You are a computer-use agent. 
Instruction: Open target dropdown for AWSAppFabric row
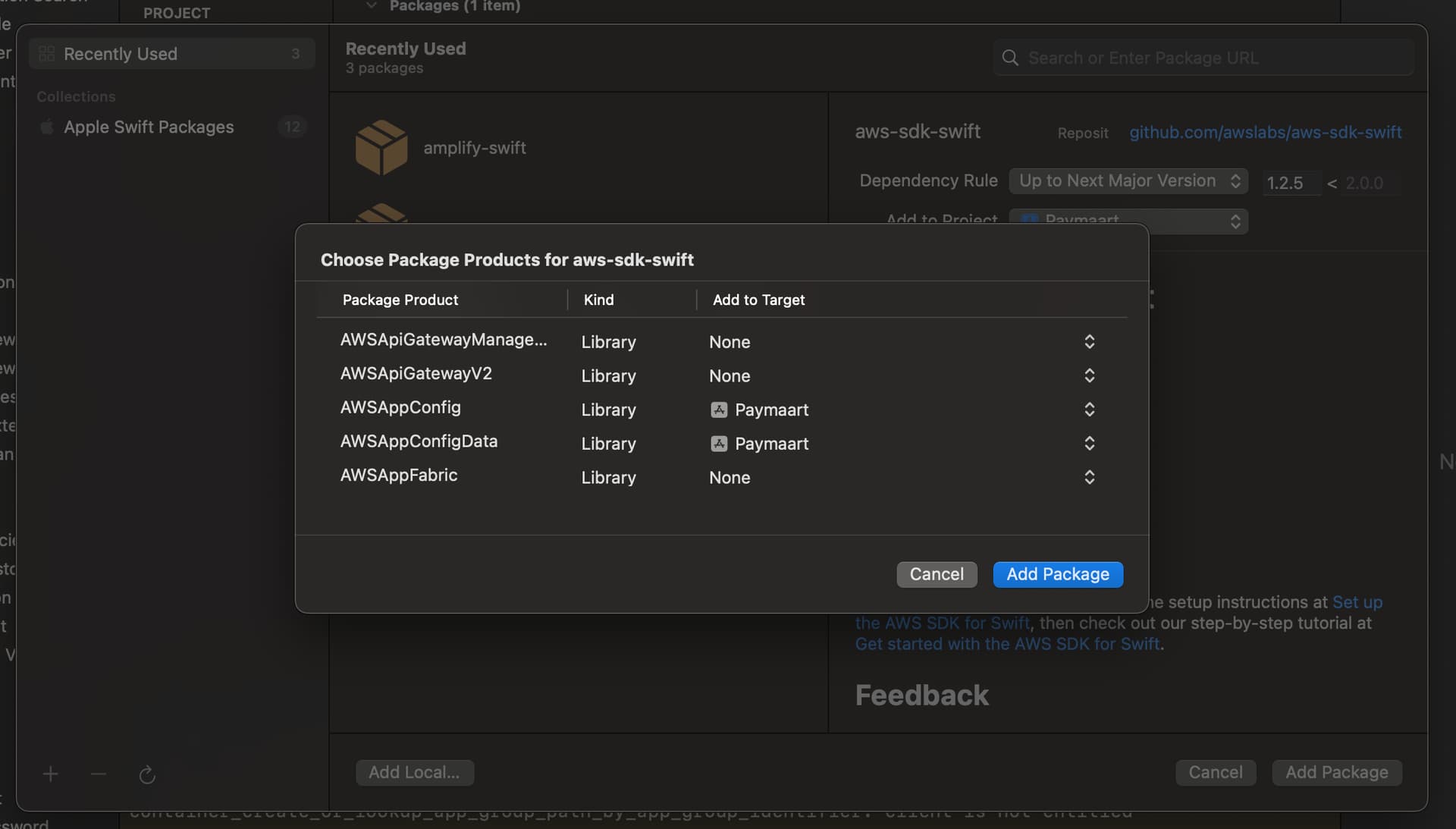click(1089, 477)
